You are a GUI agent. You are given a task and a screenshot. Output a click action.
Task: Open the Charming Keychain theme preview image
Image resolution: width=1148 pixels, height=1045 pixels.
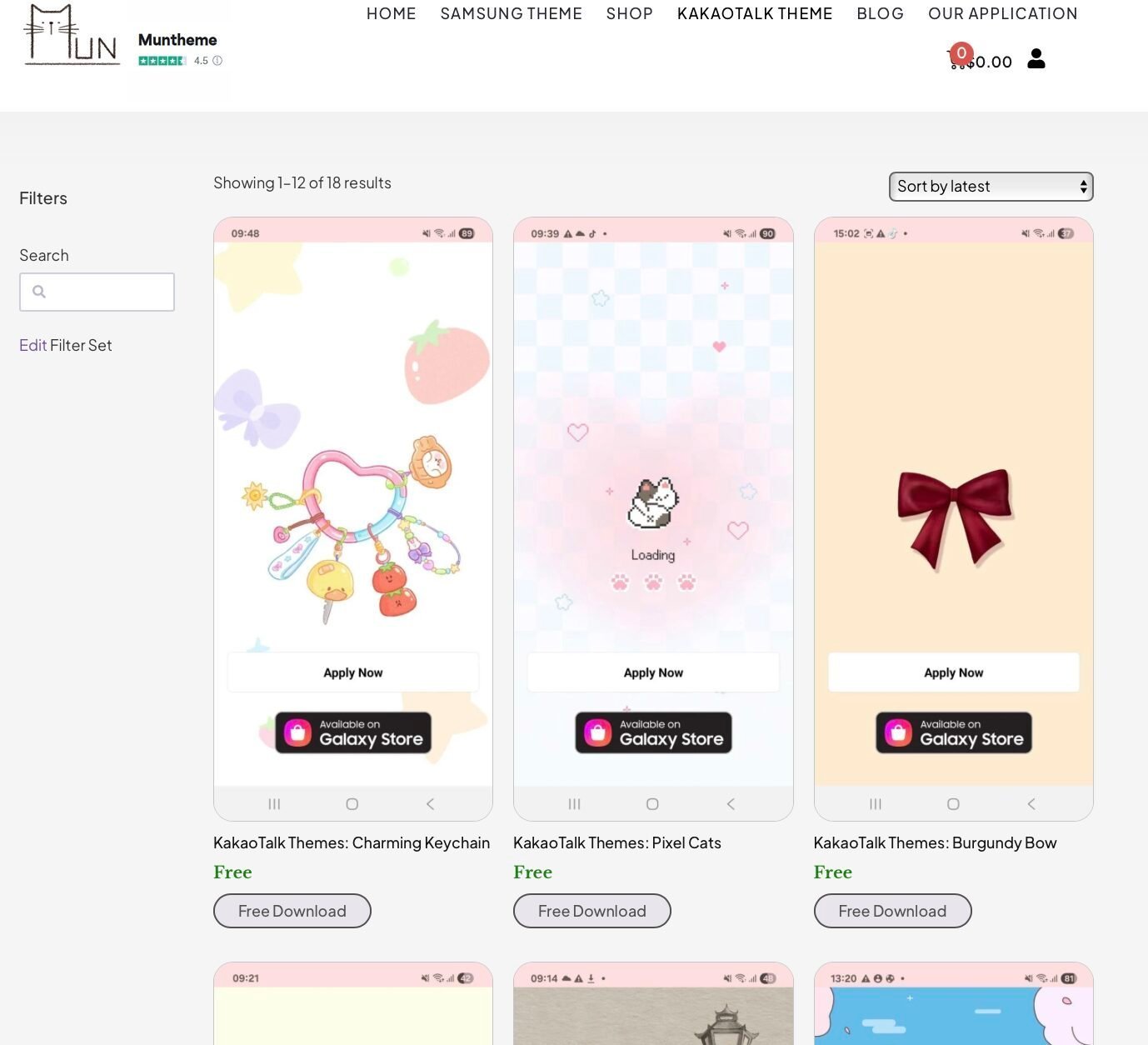[x=353, y=519]
